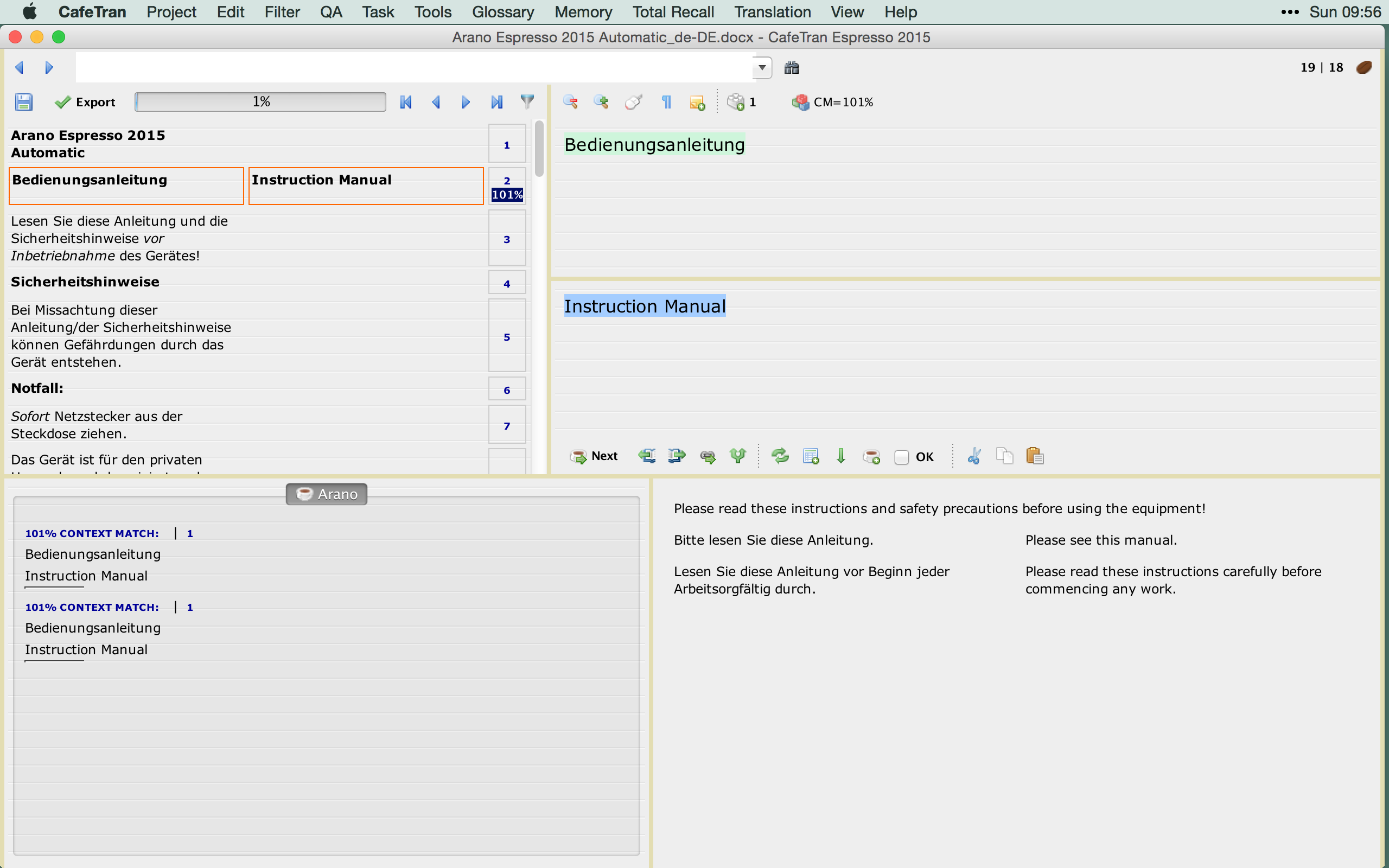This screenshot has width=1389, height=868.
Task: Select the Arano memory tab
Action: tap(327, 494)
